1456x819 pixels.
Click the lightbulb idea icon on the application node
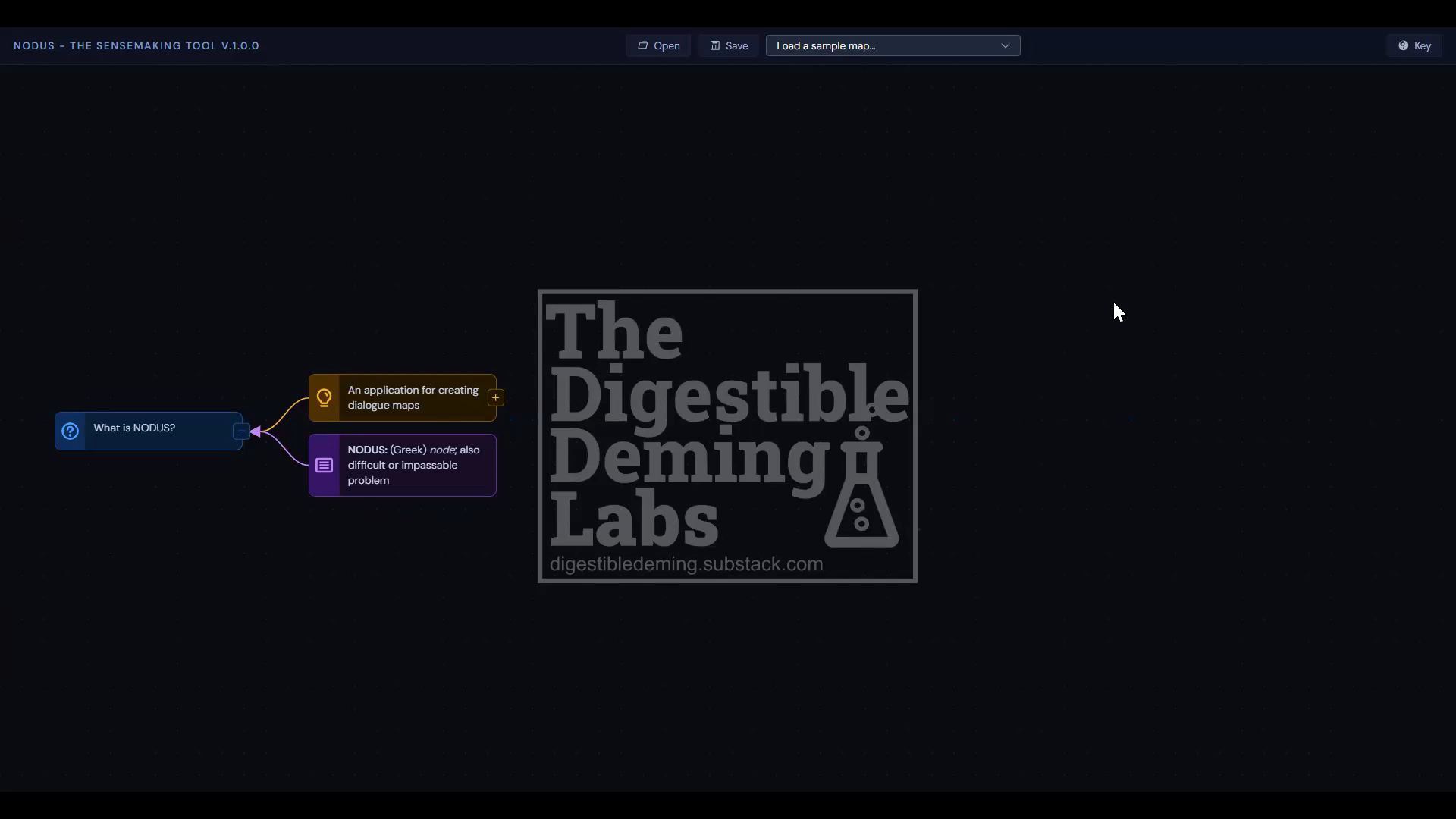click(324, 397)
